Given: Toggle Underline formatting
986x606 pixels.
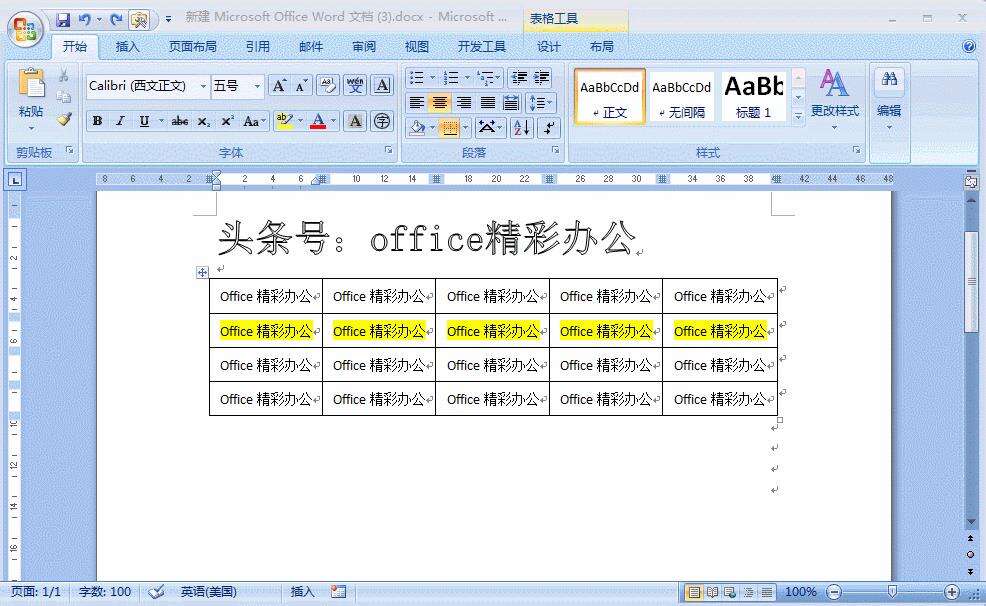Looking at the screenshot, I should click(144, 121).
